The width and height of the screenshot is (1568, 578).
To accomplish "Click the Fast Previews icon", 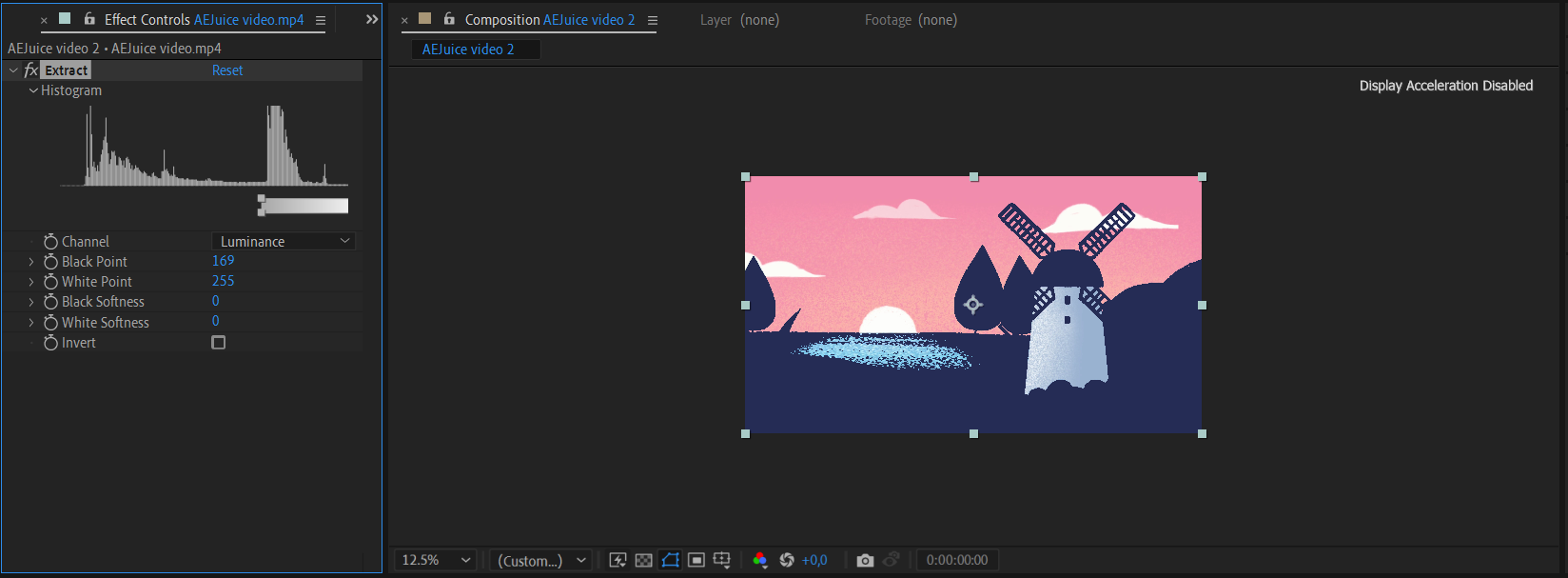I will coord(617,560).
